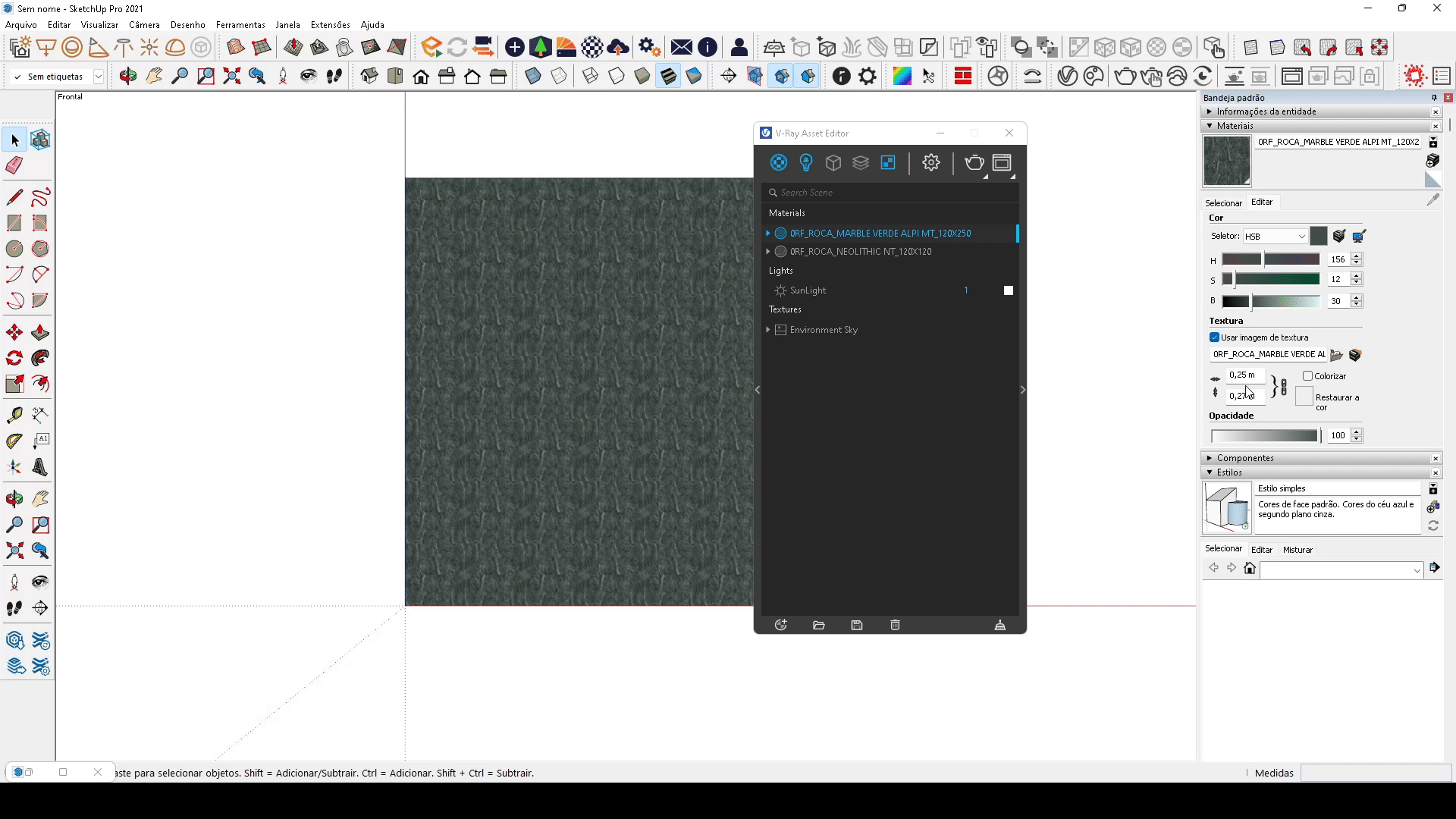Image resolution: width=1456 pixels, height=819 pixels.
Task: Disable Usar imagem de textura checkbox
Action: click(1215, 337)
